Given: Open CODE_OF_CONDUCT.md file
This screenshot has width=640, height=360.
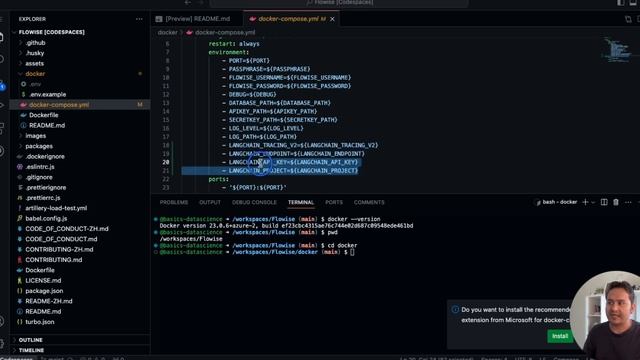Looking at the screenshot, I should (x=61, y=239).
